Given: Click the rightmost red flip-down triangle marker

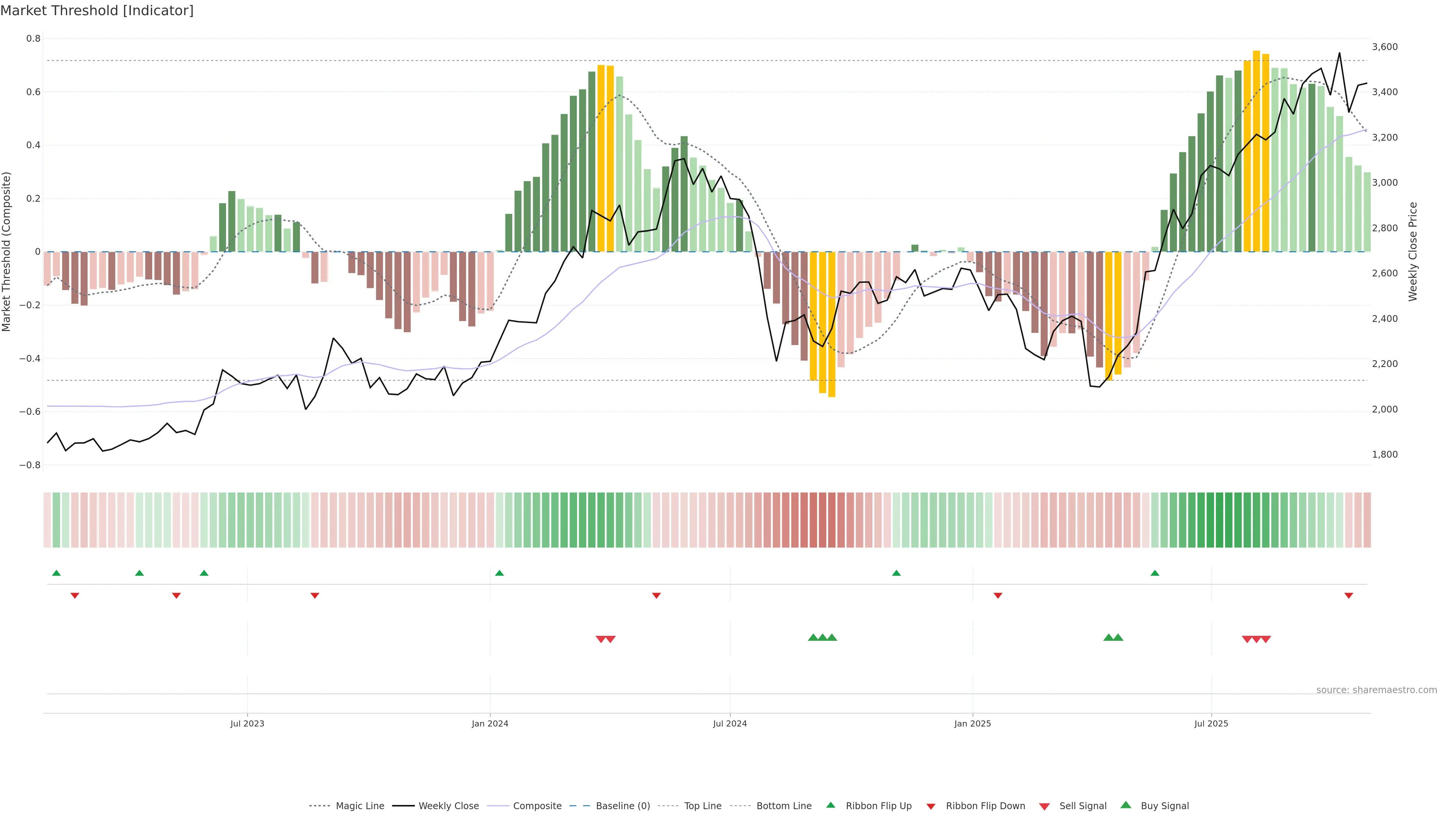Looking at the screenshot, I should (1349, 595).
